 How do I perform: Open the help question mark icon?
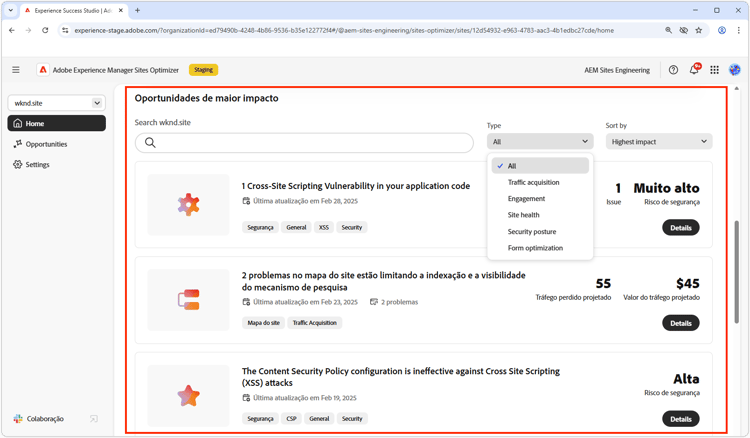673,70
